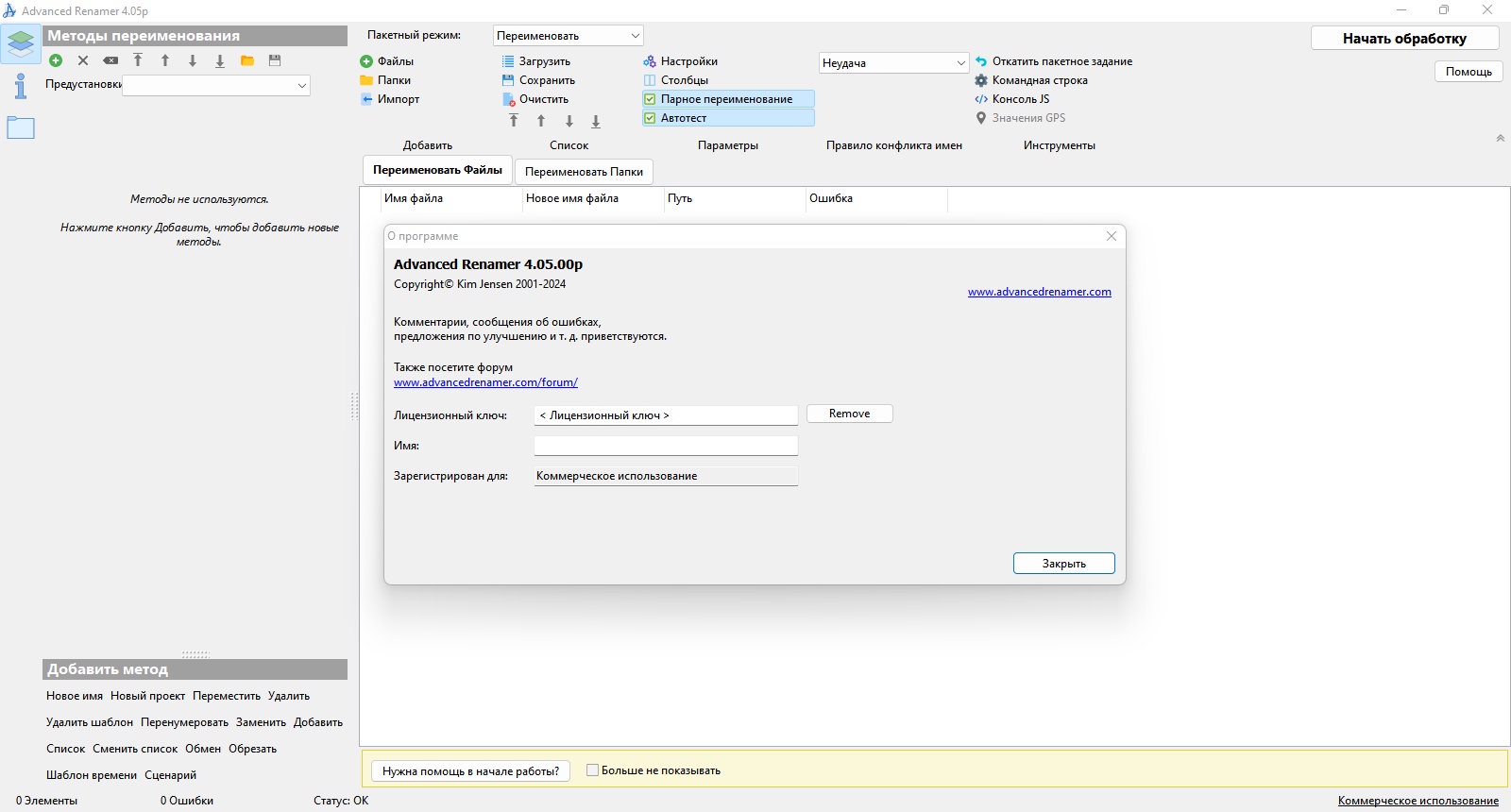Add the Новый проект method
This screenshot has height=812, width=1511.
click(x=147, y=696)
